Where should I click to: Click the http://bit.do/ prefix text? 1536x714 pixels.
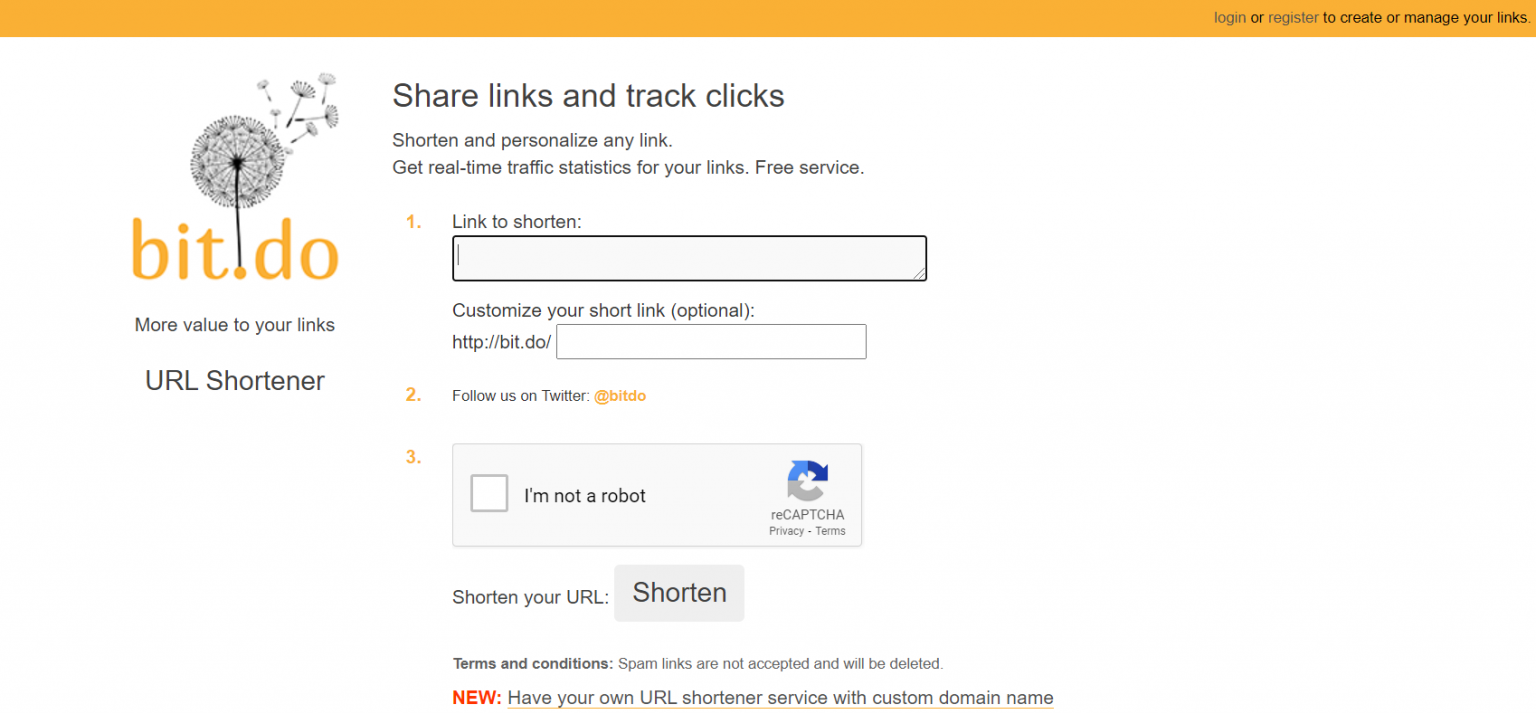[501, 342]
